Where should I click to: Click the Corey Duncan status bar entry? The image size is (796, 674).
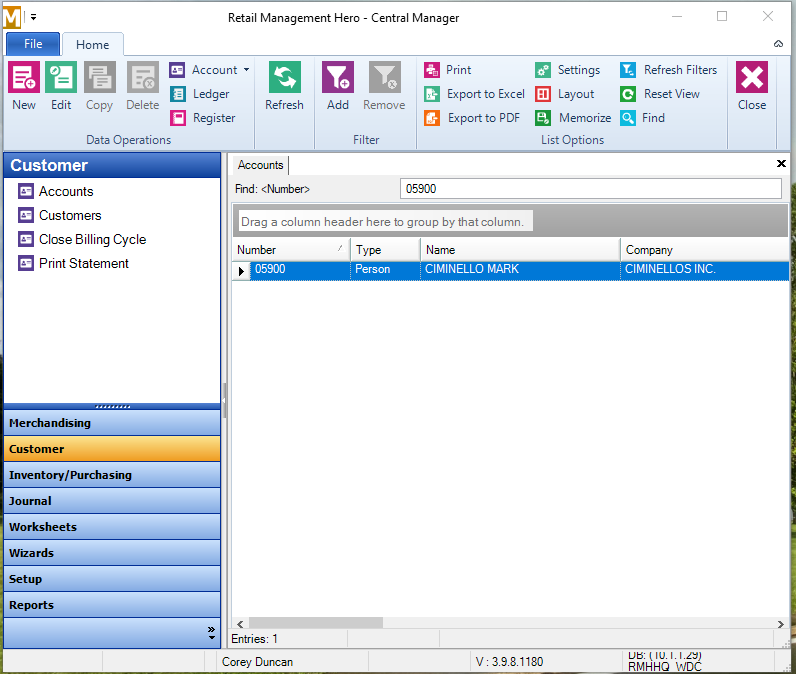click(x=257, y=662)
